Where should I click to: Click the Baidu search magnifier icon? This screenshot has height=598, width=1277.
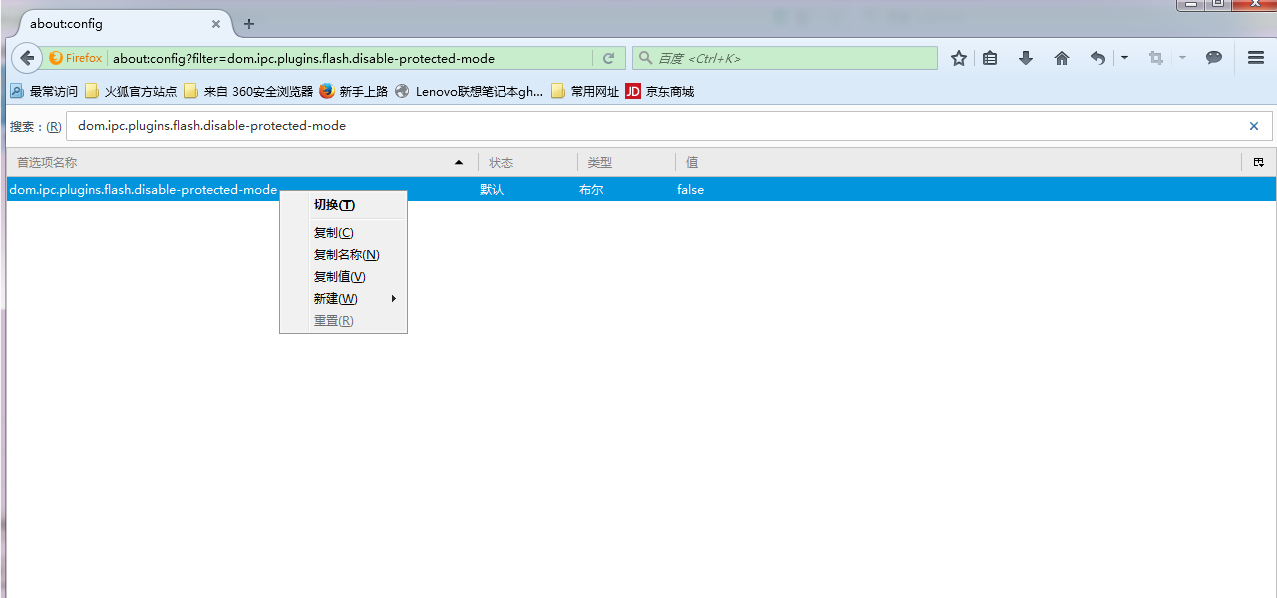(645, 58)
